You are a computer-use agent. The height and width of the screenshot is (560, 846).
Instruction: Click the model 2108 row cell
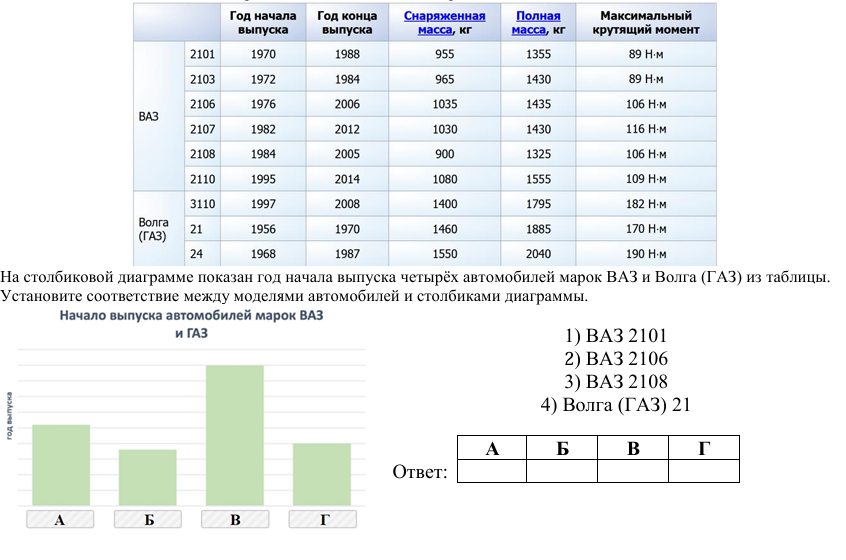pos(202,154)
